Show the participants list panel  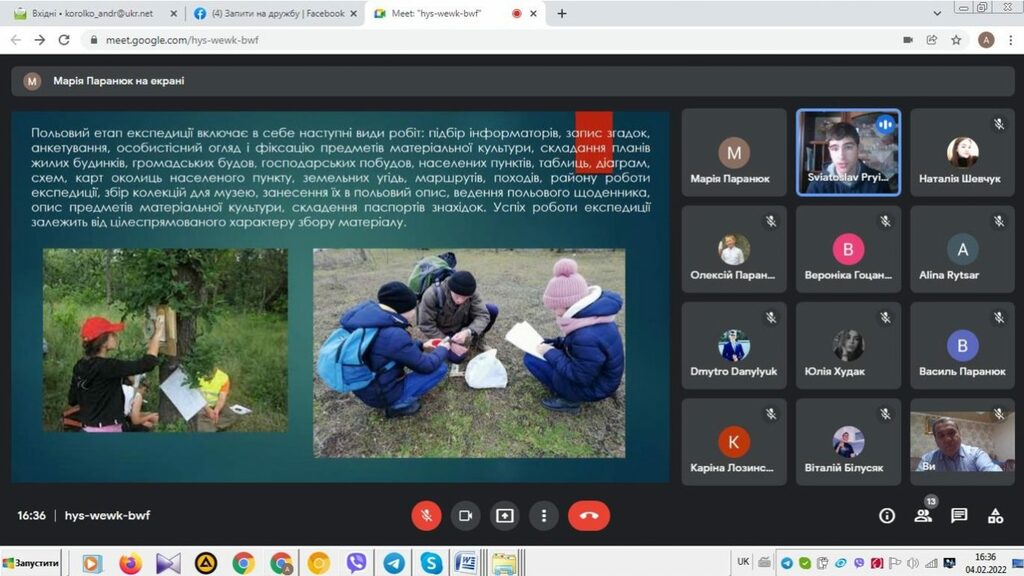[923, 516]
